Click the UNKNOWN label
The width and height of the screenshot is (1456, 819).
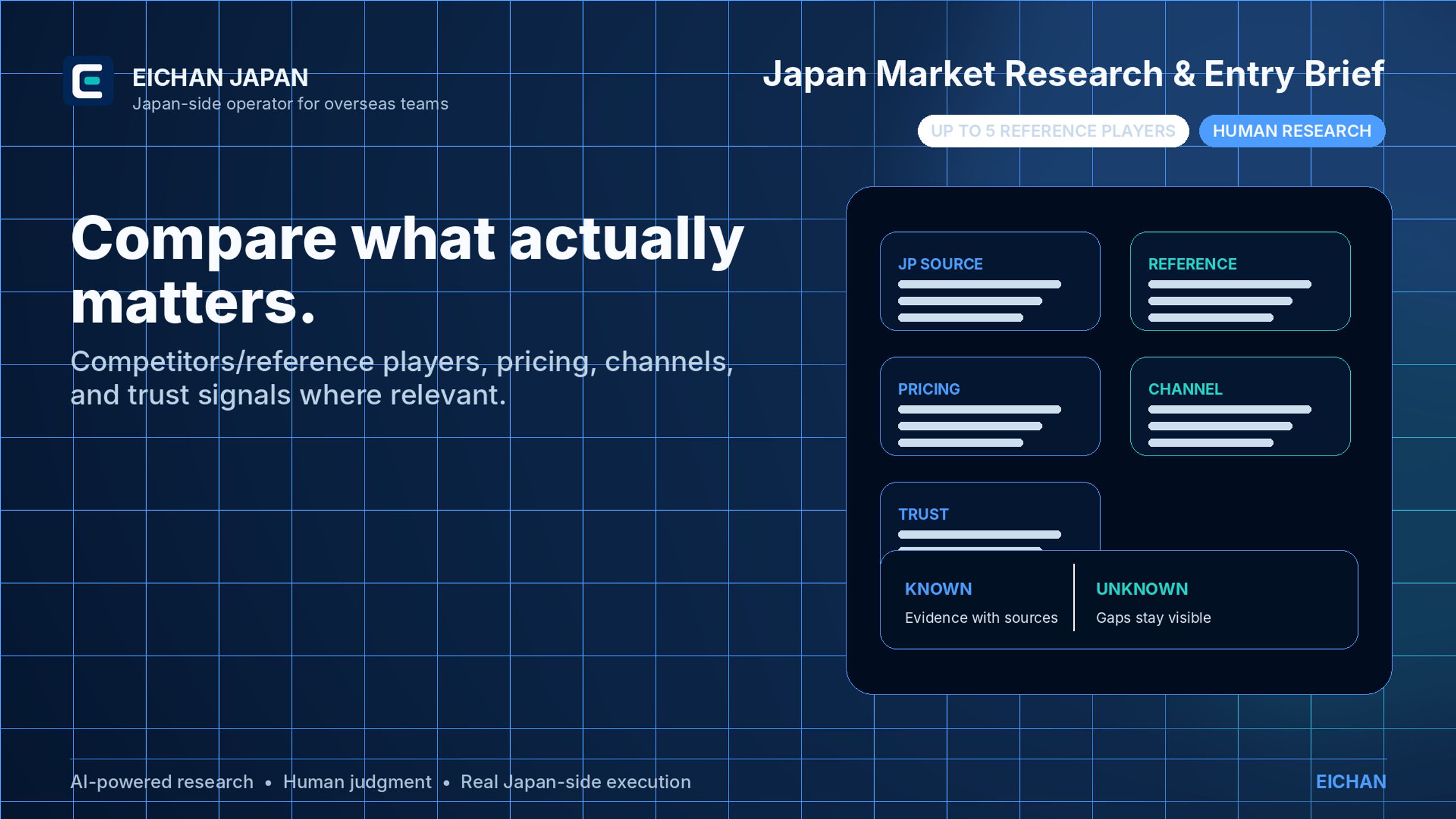point(1141,589)
